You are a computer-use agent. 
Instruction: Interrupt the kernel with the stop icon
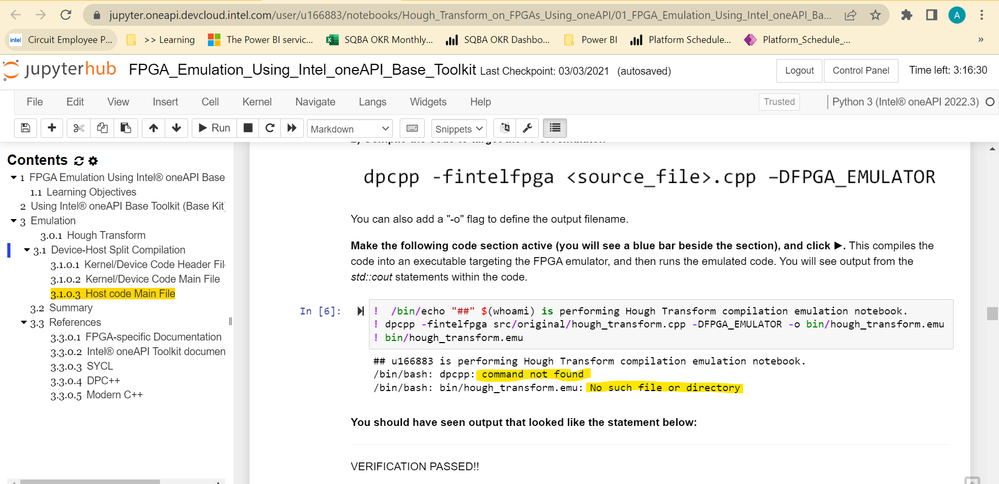(248, 128)
